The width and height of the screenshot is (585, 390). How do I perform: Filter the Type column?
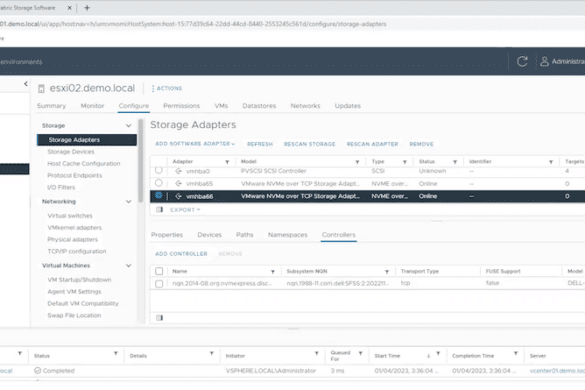[x=404, y=162]
